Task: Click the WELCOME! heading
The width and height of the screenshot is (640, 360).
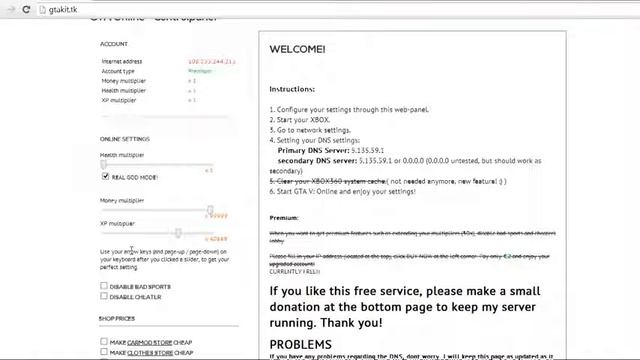Action: pyautogui.click(x=297, y=49)
